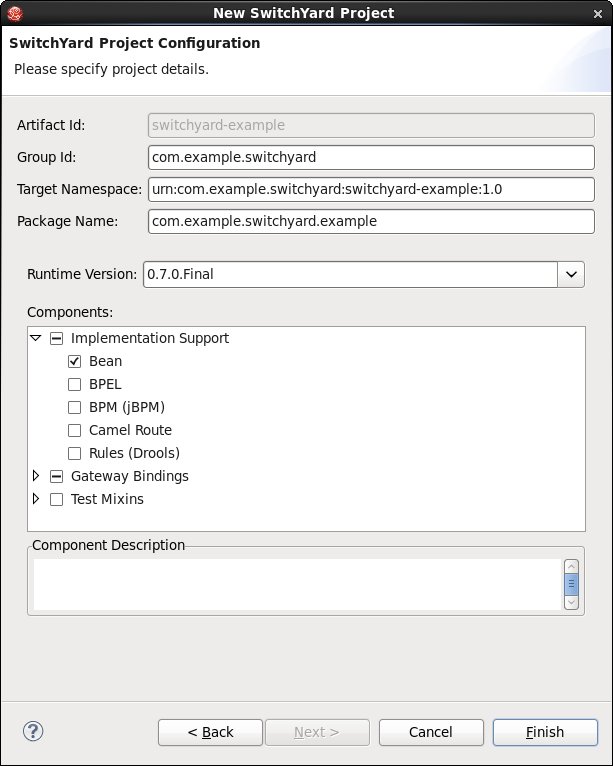Select the Camel Route row label
Screen dimensions: 613x766
coord(130,430)
